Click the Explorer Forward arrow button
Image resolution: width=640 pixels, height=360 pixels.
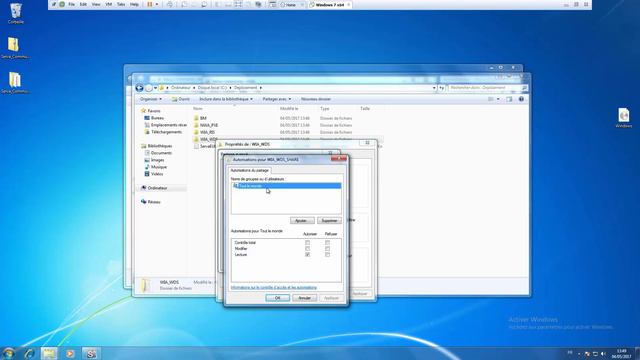tap(149, 88)
